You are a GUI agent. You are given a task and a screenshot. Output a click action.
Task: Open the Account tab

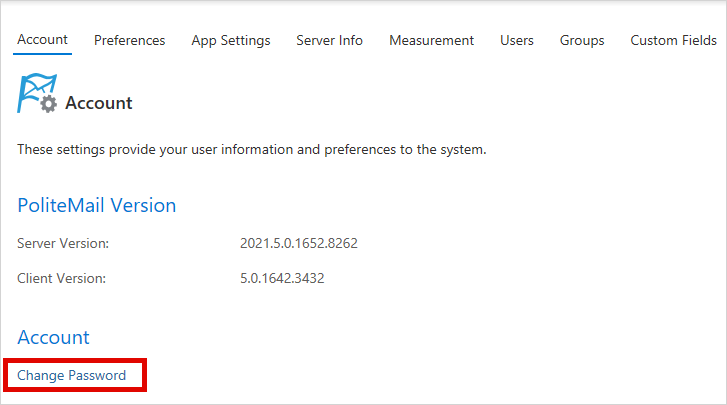42,40
